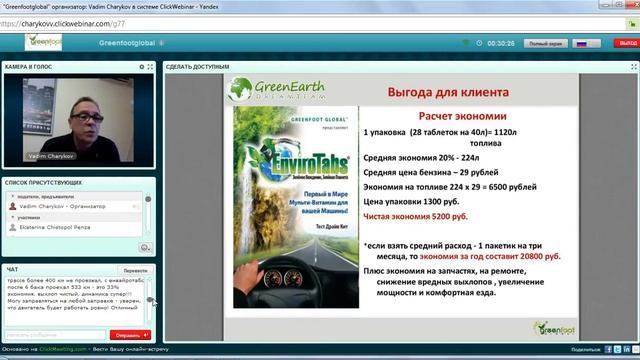The width and height of the screenshot is (640, 360).
Task: Click the green connection status indicator
Action: 466,43
